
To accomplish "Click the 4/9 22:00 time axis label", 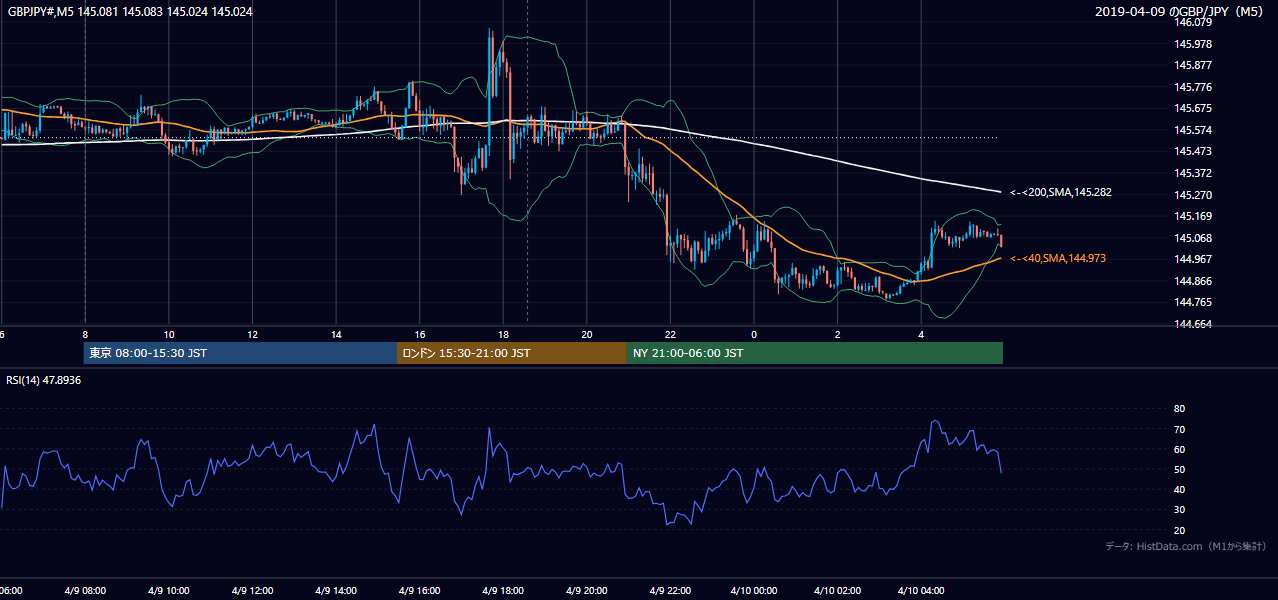I will click(671, 590).
